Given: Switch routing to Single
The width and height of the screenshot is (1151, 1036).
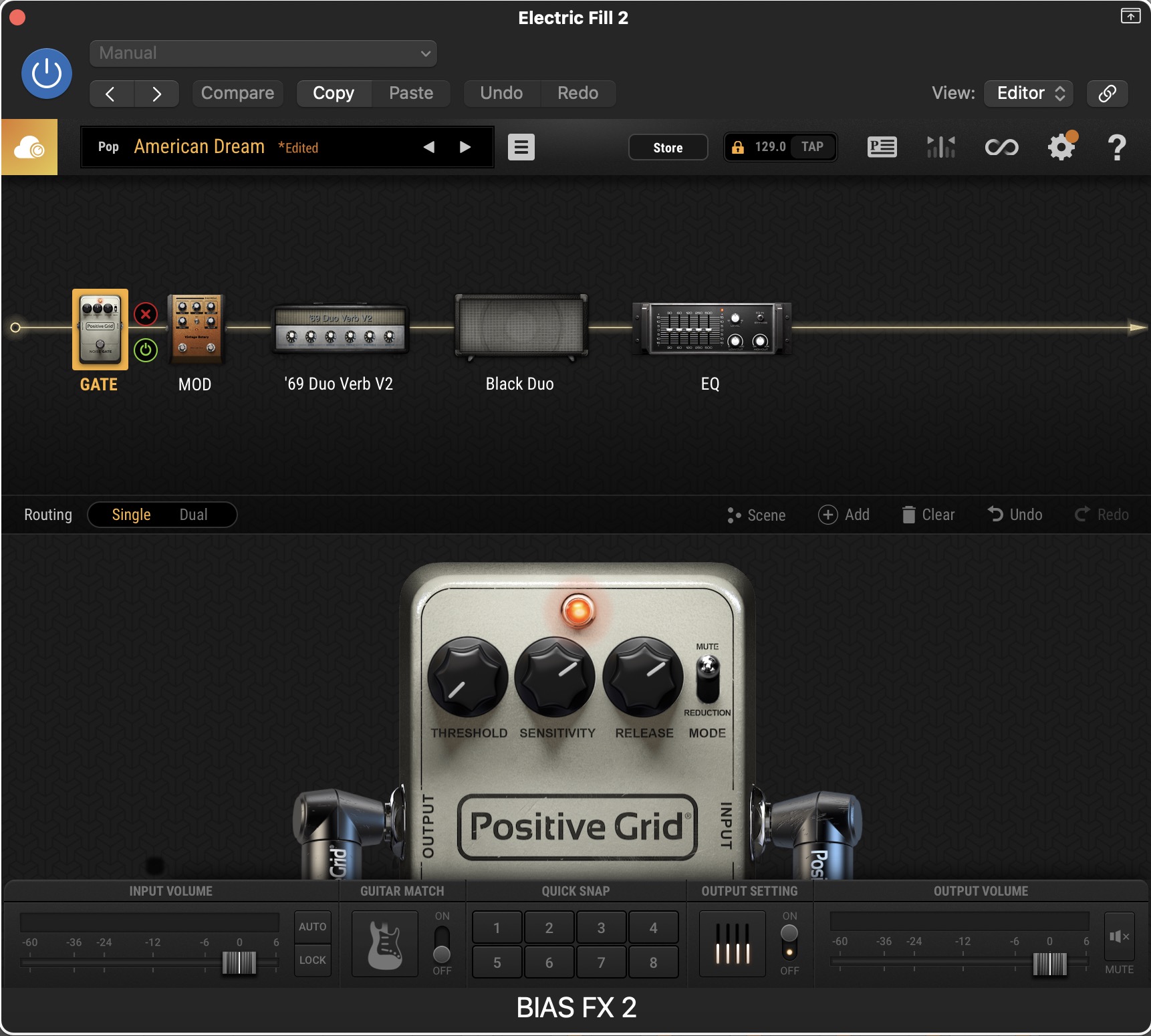Looking at the screenshot, I should (131, 515).
